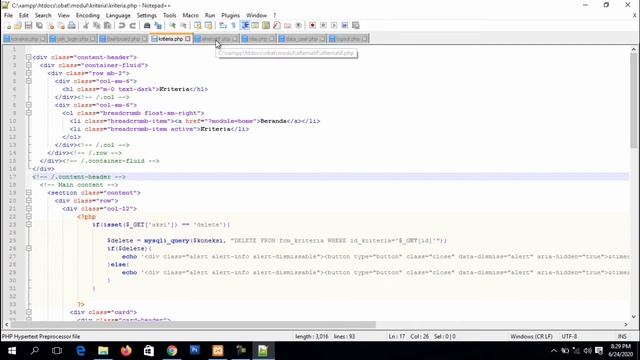Image resolution: width=640 pixels, height=360 pixels.
Task: Toggle INS insert mode in status bar
Action: (622, 336)
